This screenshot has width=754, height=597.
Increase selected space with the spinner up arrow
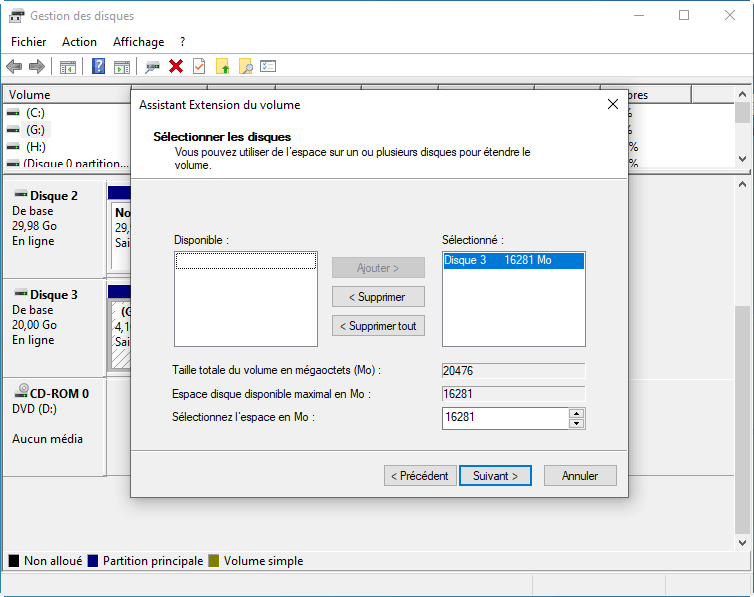click(x=576, y=413)
